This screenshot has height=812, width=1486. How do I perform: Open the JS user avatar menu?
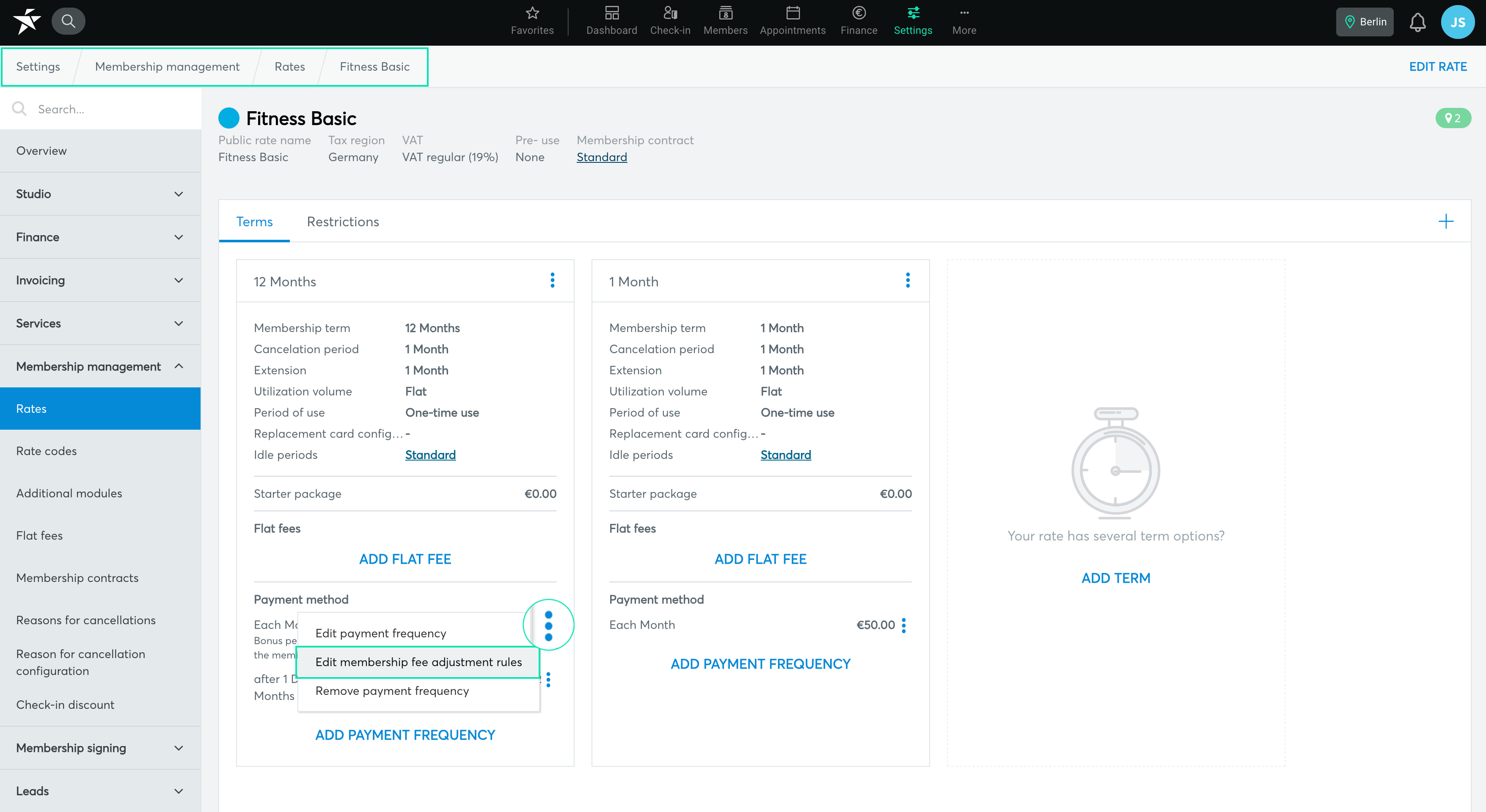1458,22
